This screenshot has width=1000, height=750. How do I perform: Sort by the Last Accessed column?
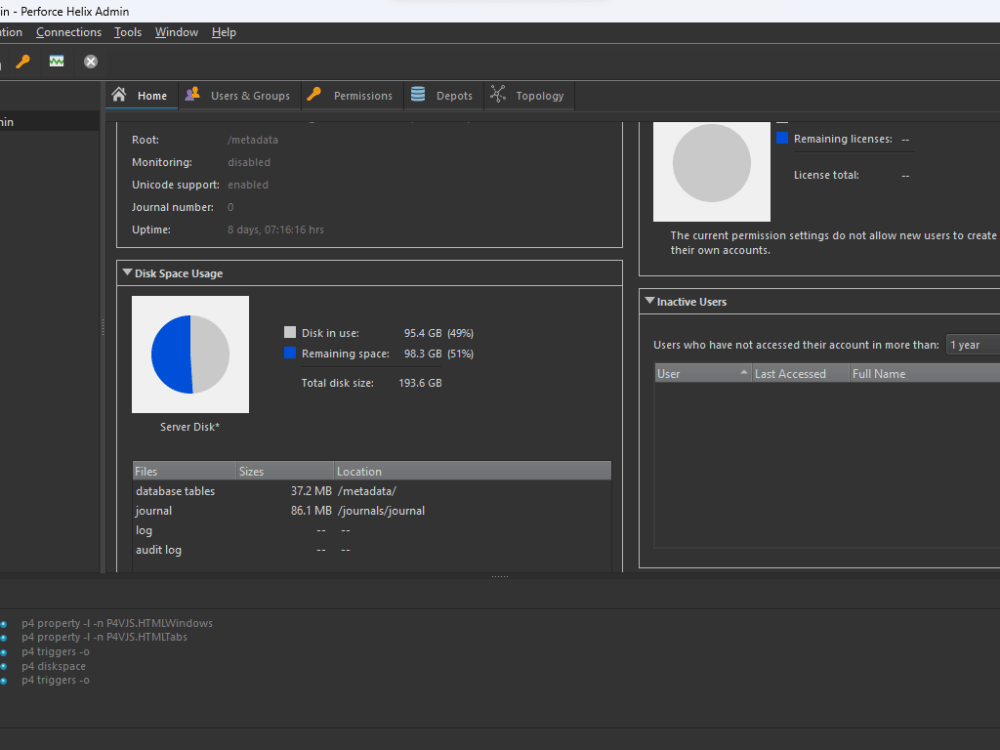(x=793, y=373)
